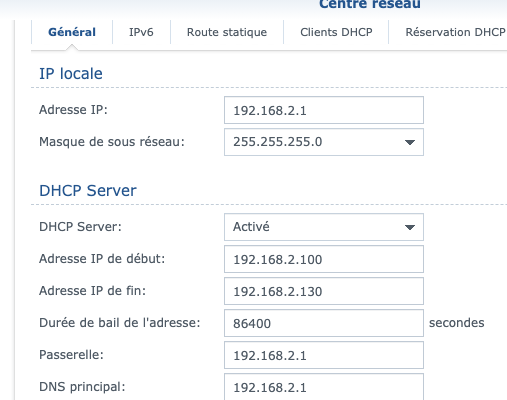This screenshot has width=507, height=400.
Task: Click the Masque de sous réseau label
Action: 112,142
